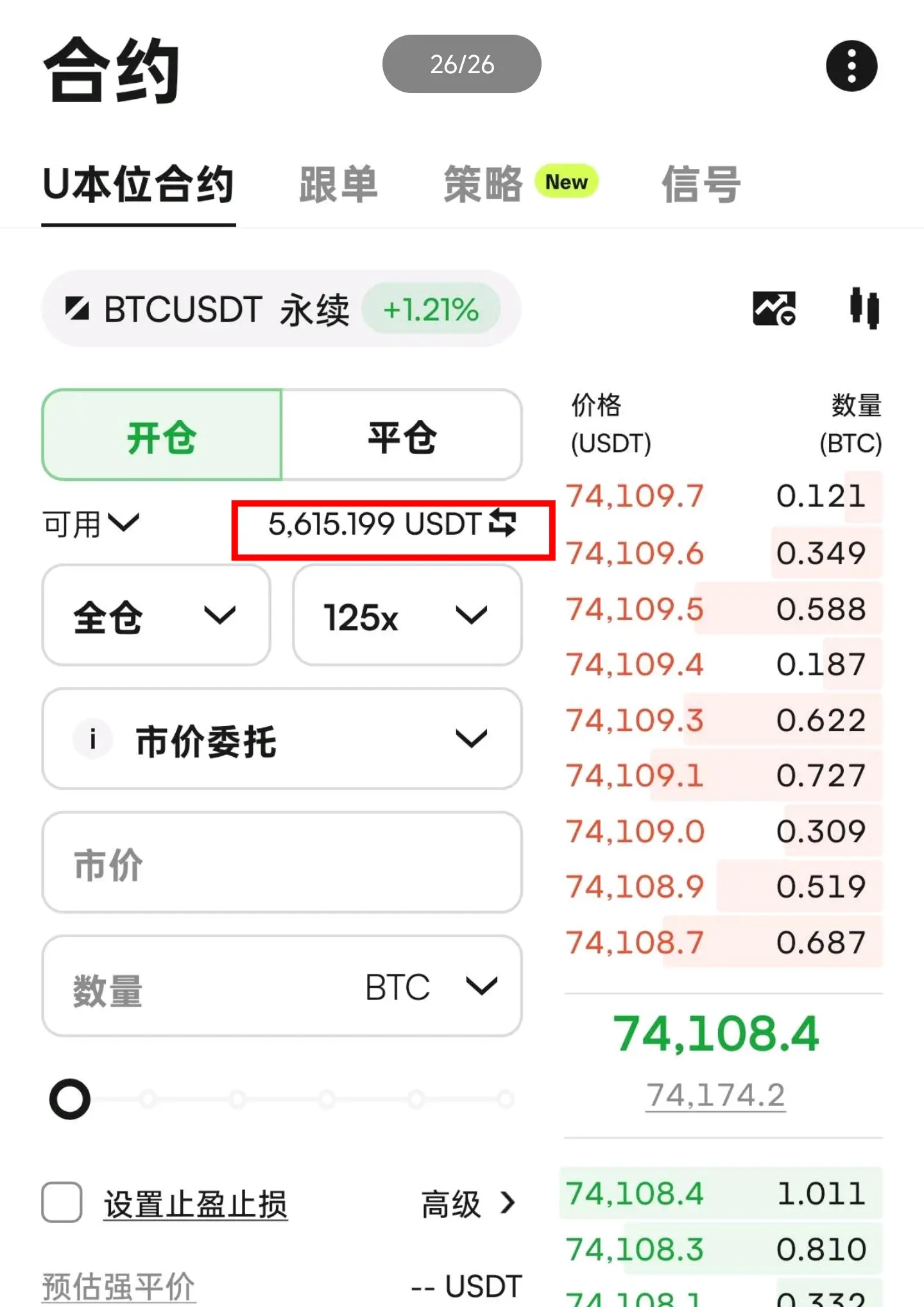
Task: Switch to the 跟单 copy trading tab
Action: click(x=338, y=185)
